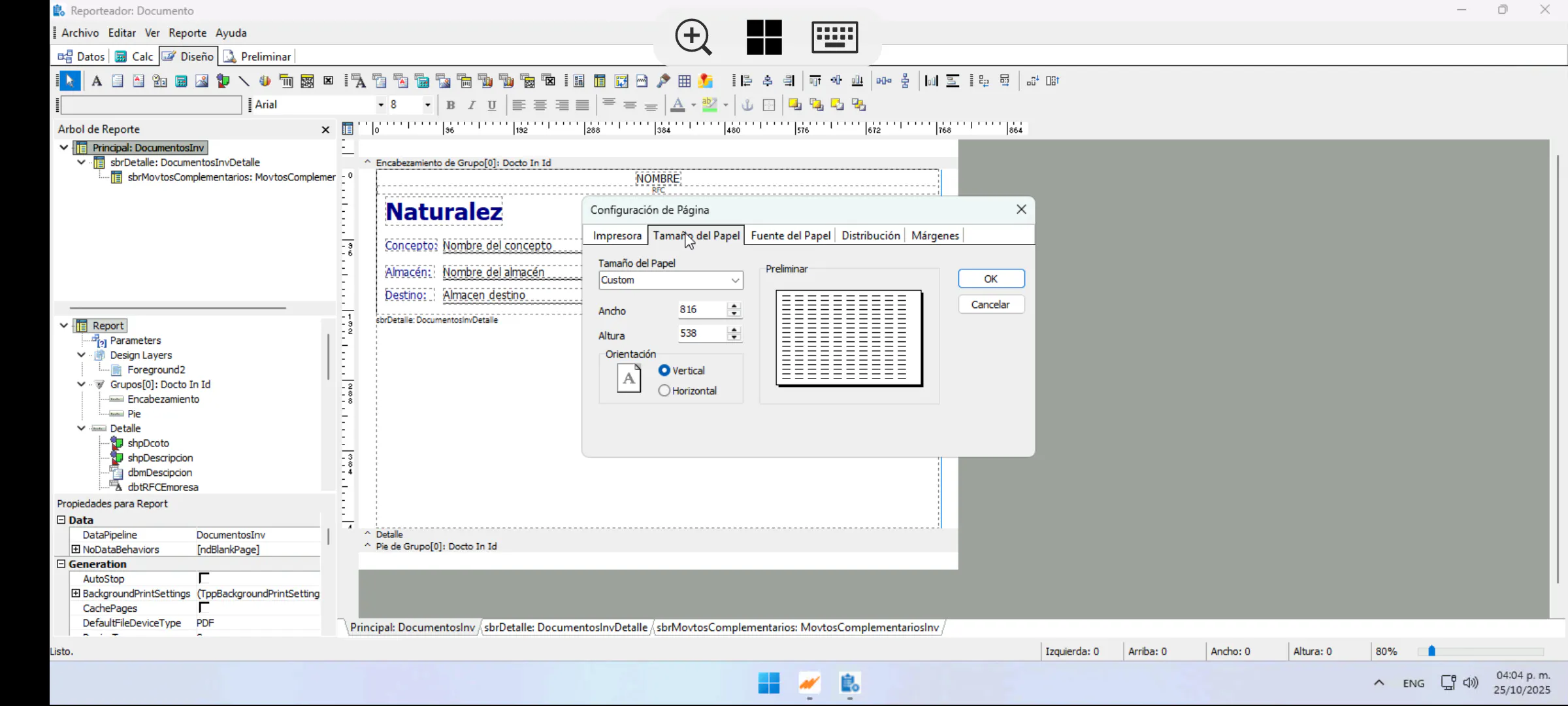The width and height of the screenshot is (1568, 706).
Task: Select the Shape component tool
Action: point(223,81)
